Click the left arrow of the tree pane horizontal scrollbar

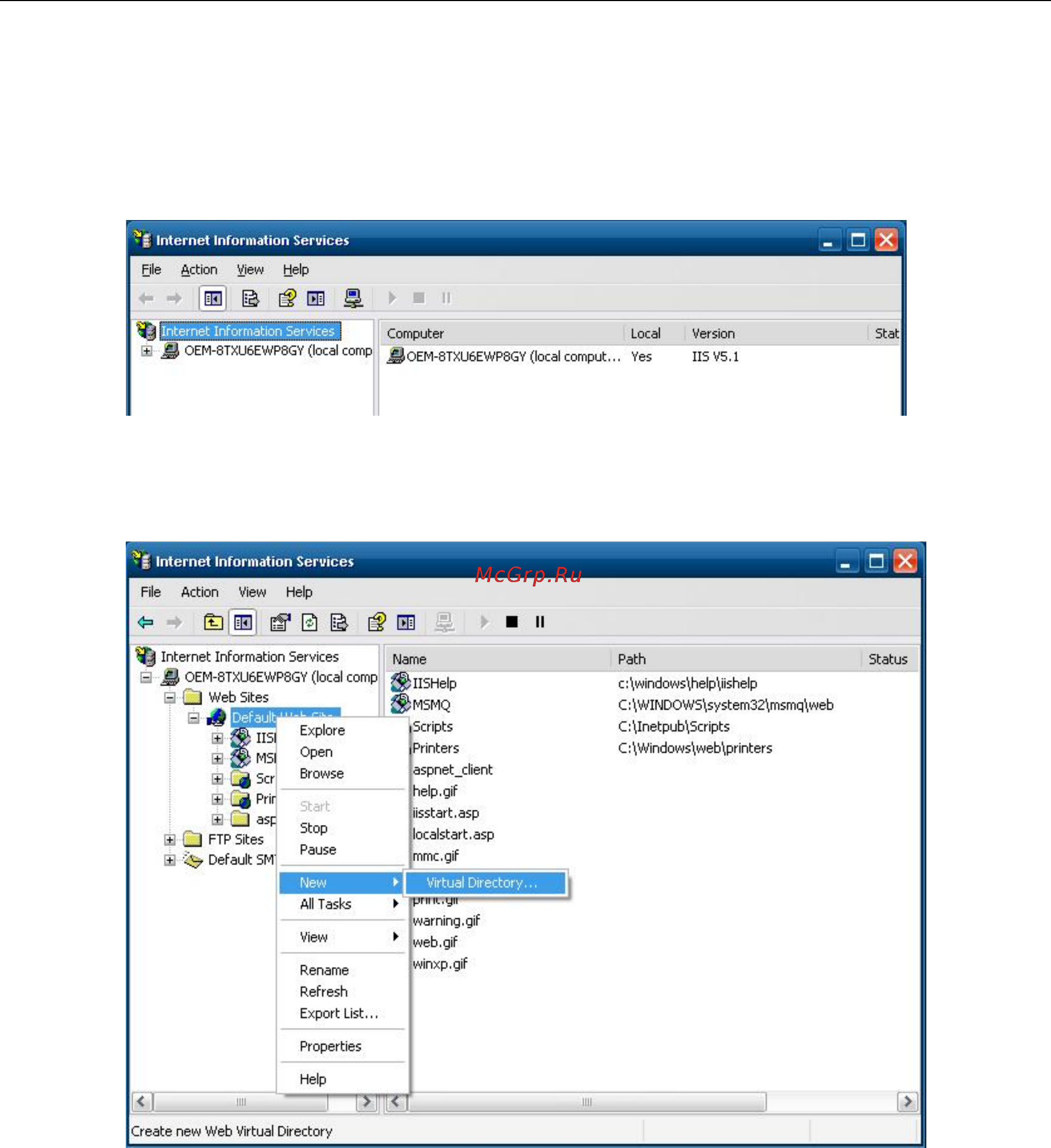[x=143, y=1101]
